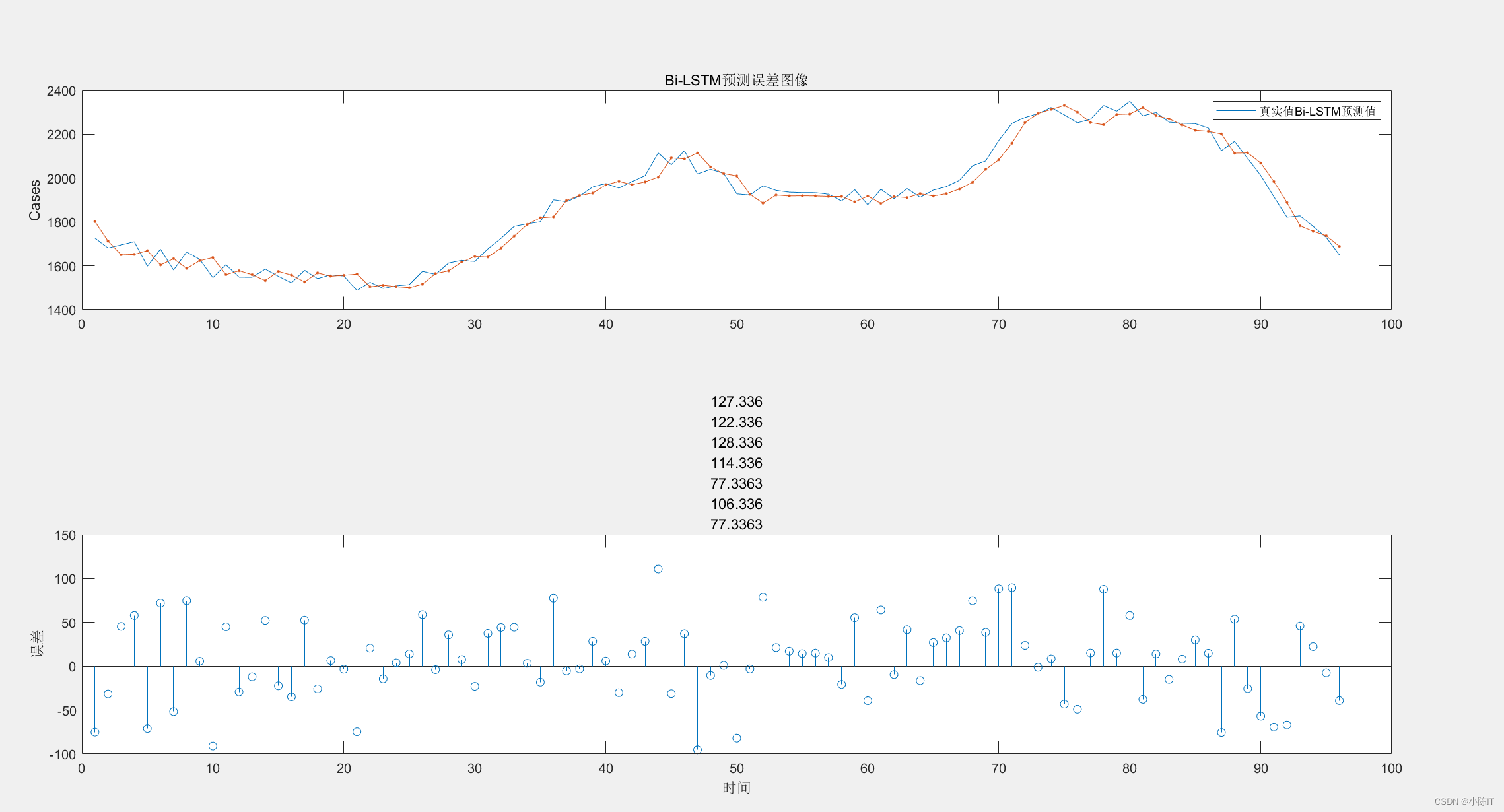Screen dimensions: 1504x812
Task: Click the 128.336 text annotation
Action: click(736, 443)
